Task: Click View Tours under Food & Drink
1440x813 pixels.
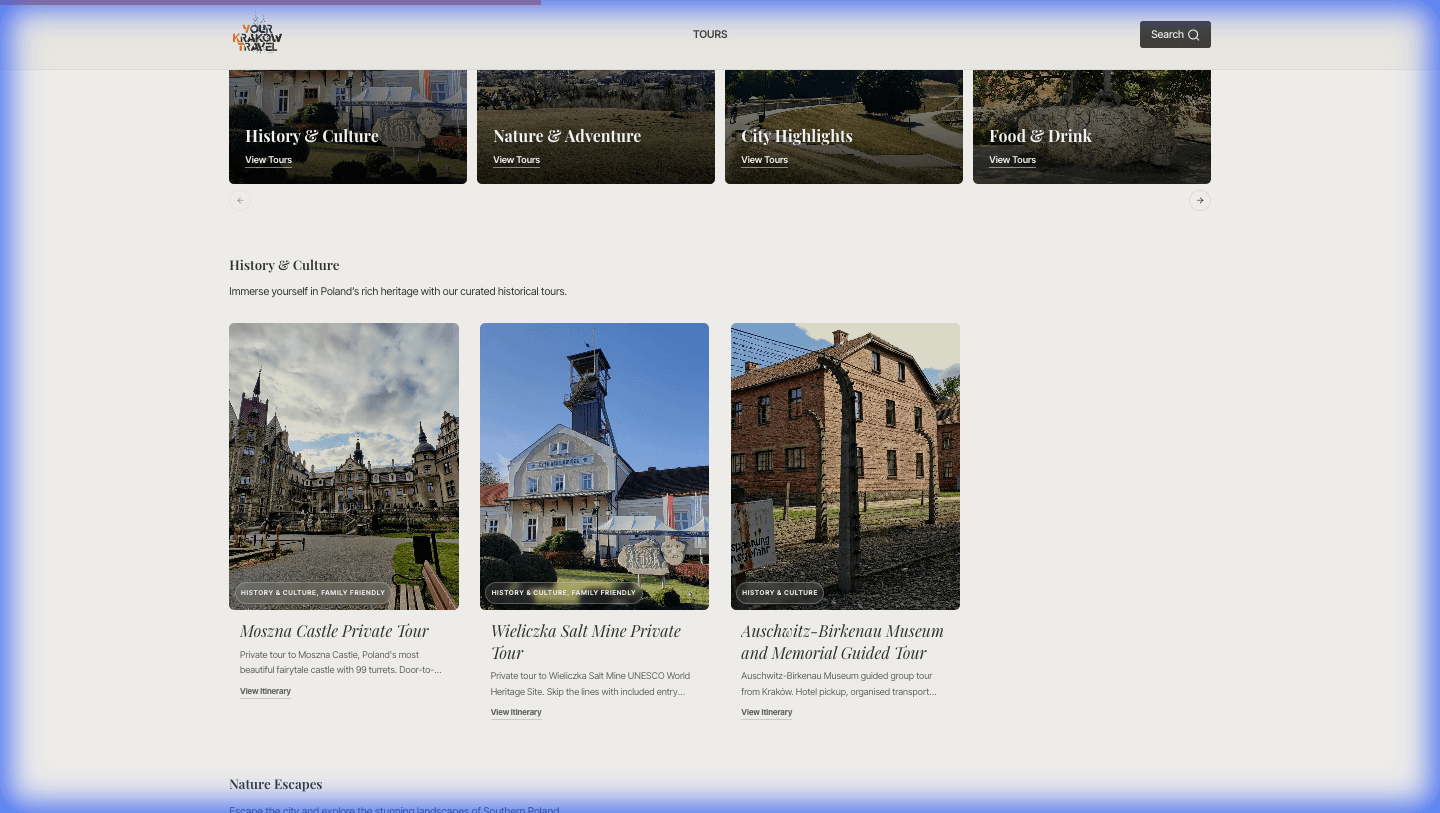Action: pyautogui.click(x=1012, y=159)
